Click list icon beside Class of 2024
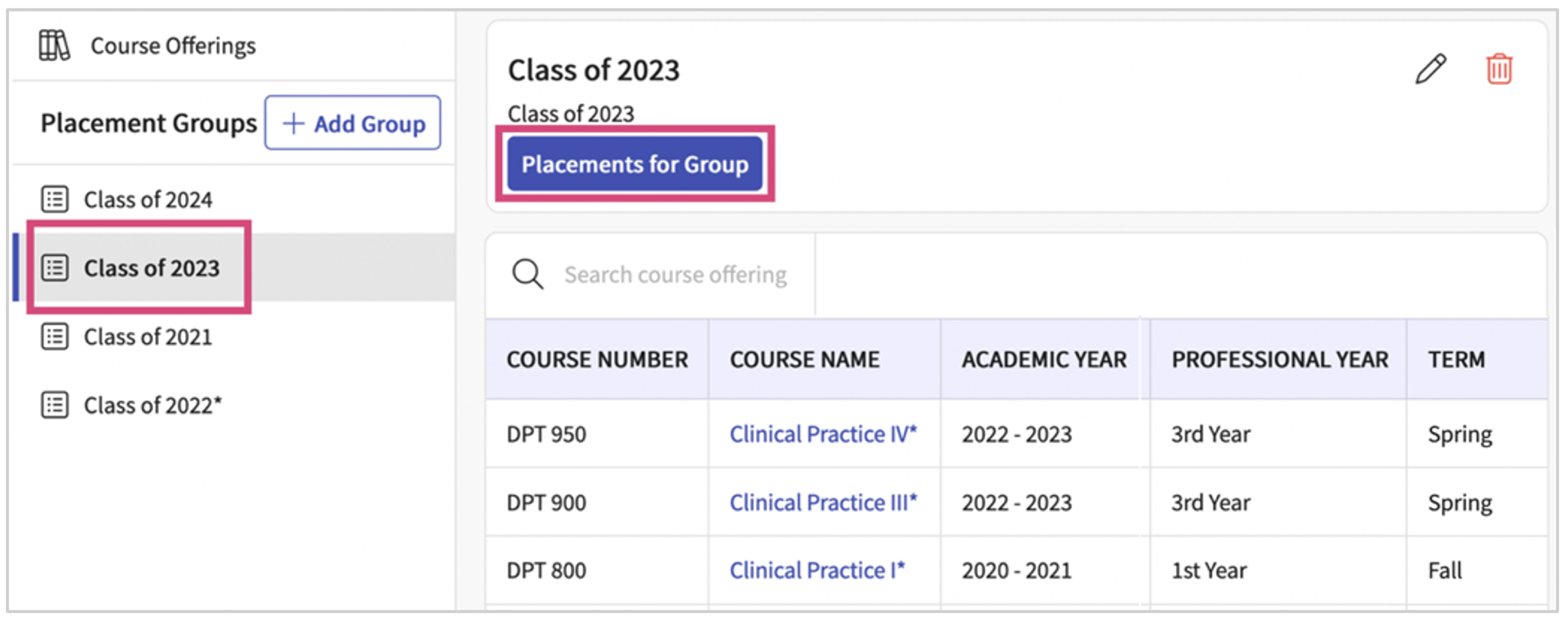The width and height of the screenshot is (1568, 619). click(x=55, y=199)
